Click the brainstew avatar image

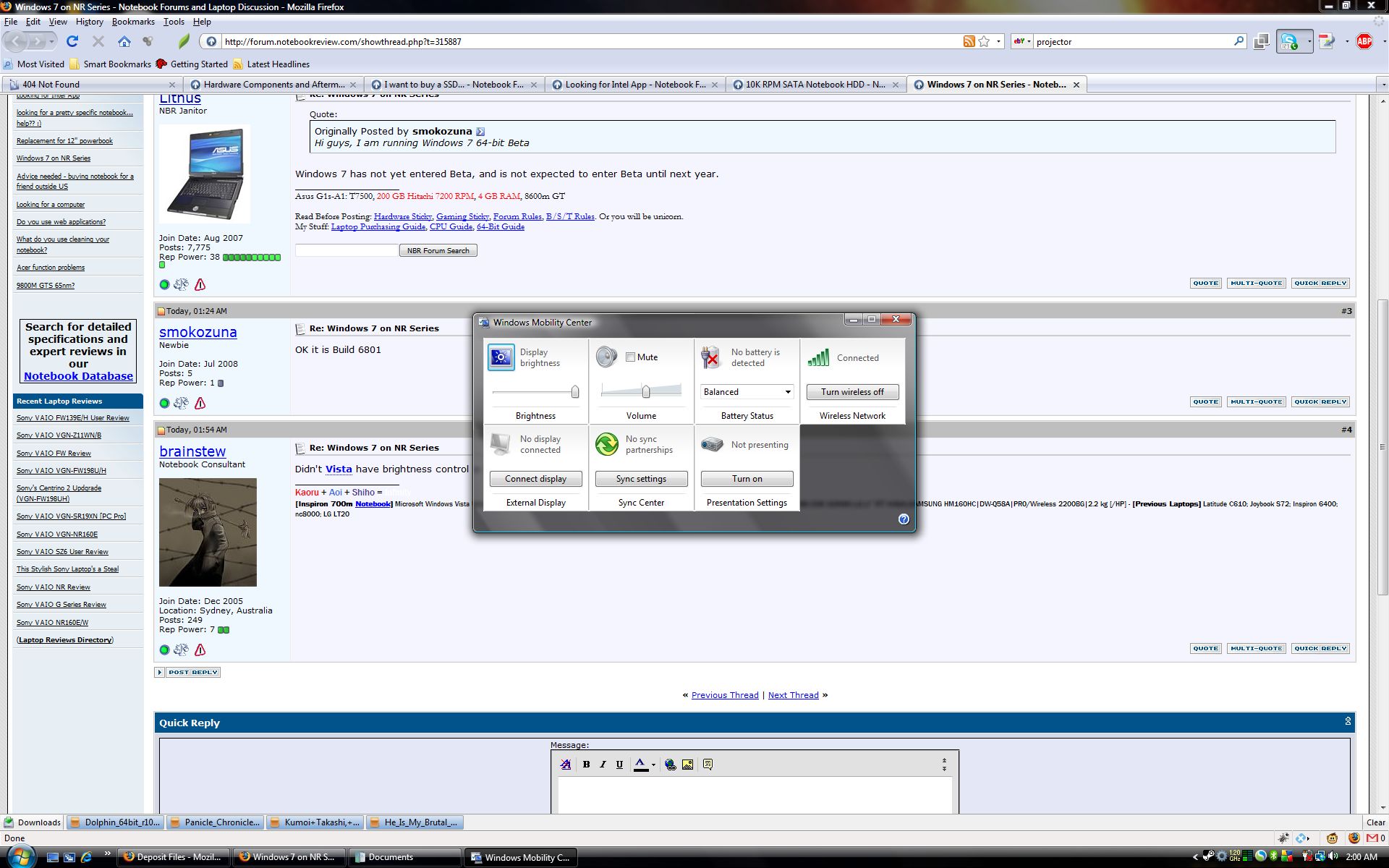coord(208,532)
